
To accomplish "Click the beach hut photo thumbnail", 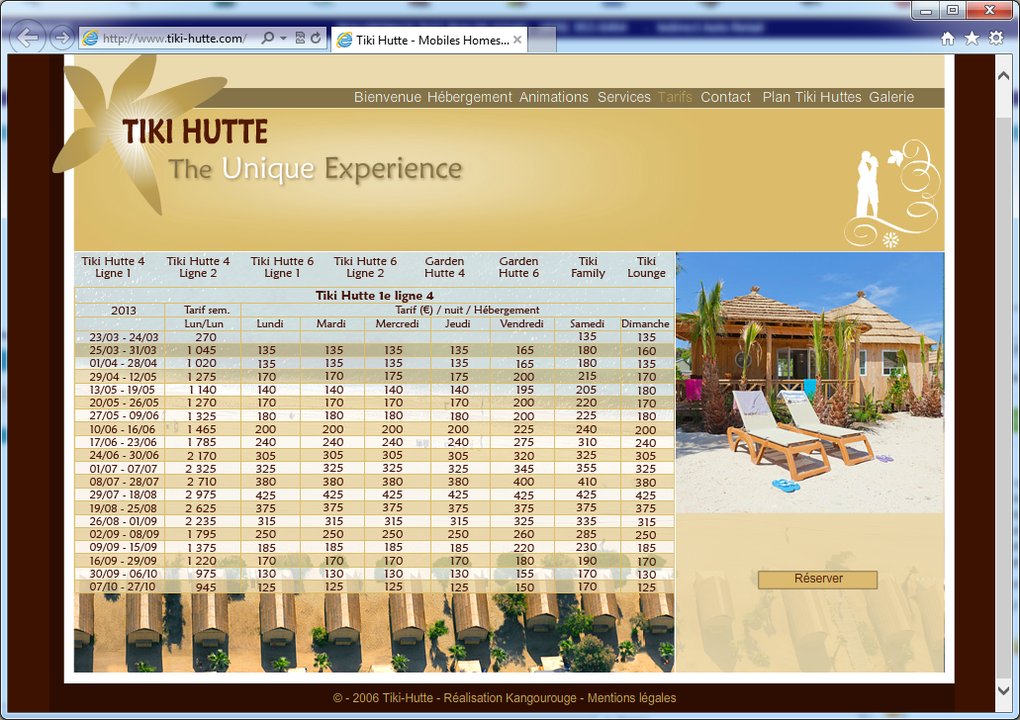I will tap(810, 382).
